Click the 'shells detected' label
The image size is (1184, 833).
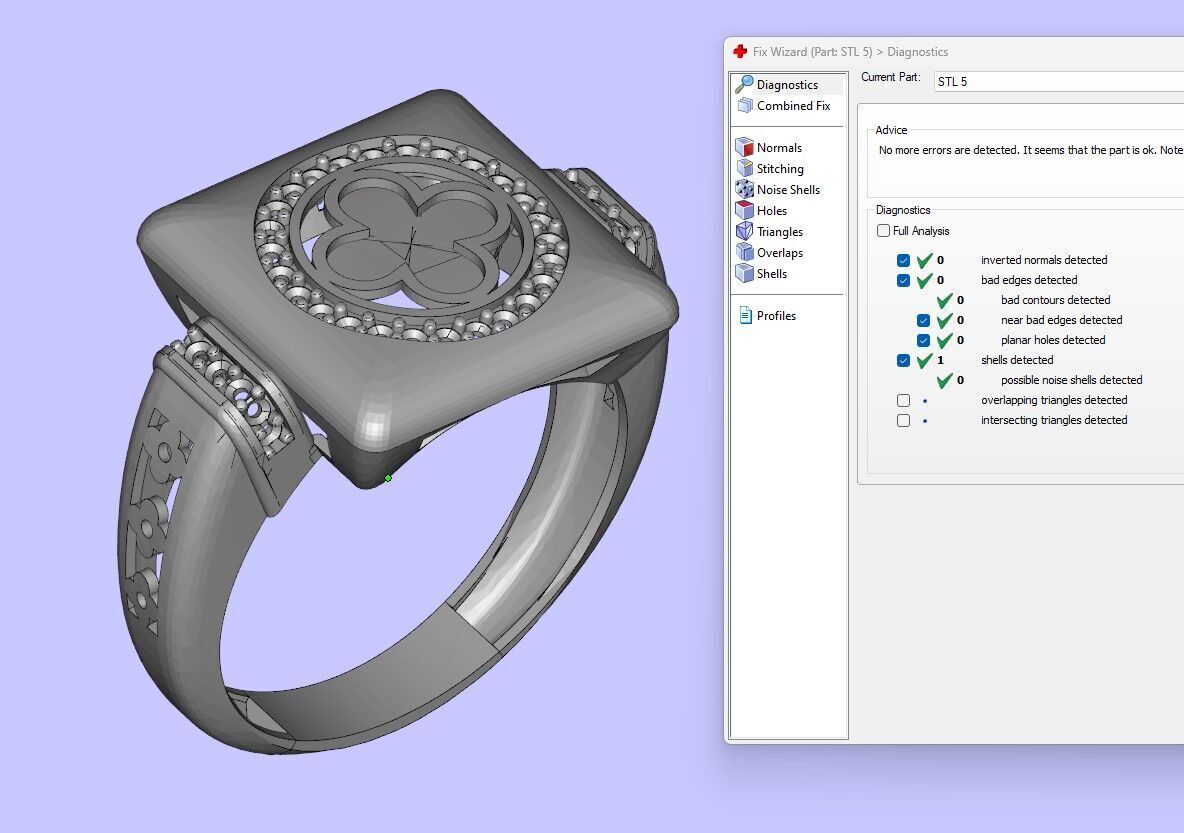(1017, 360)
